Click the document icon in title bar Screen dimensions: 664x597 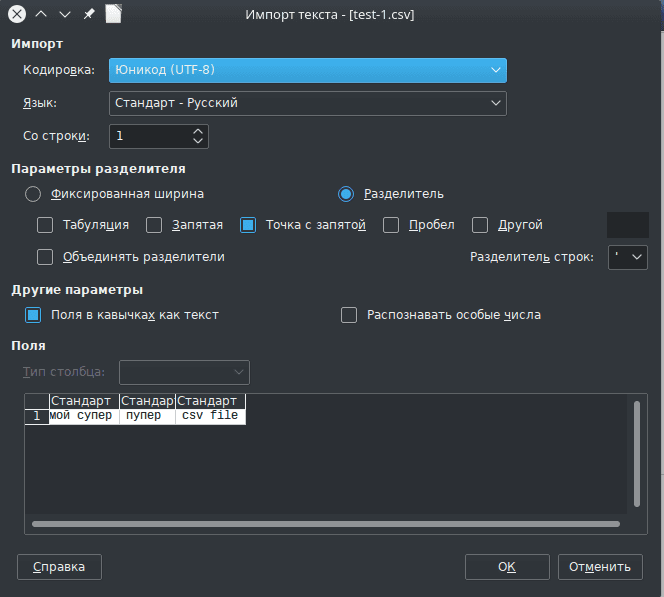(114, 14)
